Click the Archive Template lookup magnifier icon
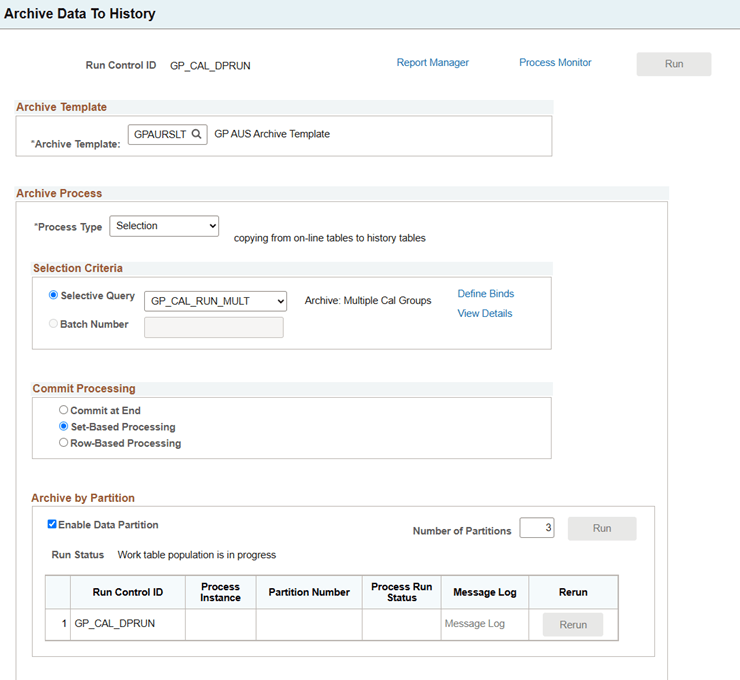This screenshot has height=680, width=740. tap(196, 134)
